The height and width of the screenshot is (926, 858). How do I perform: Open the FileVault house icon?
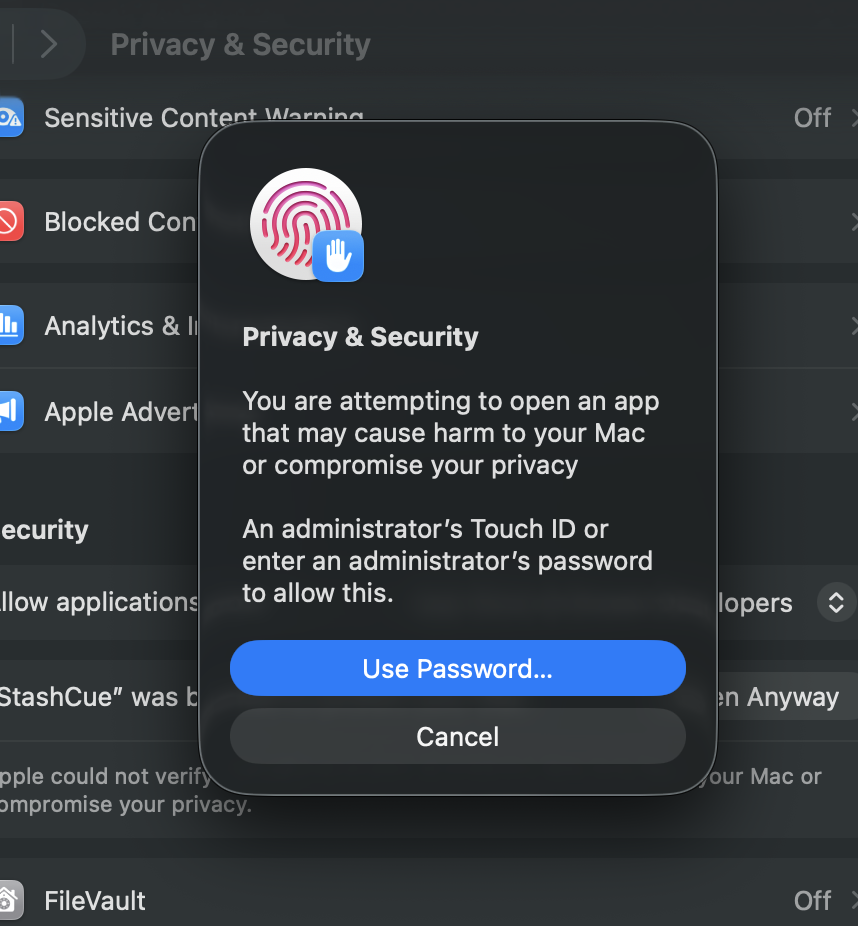tap(11, 901)
